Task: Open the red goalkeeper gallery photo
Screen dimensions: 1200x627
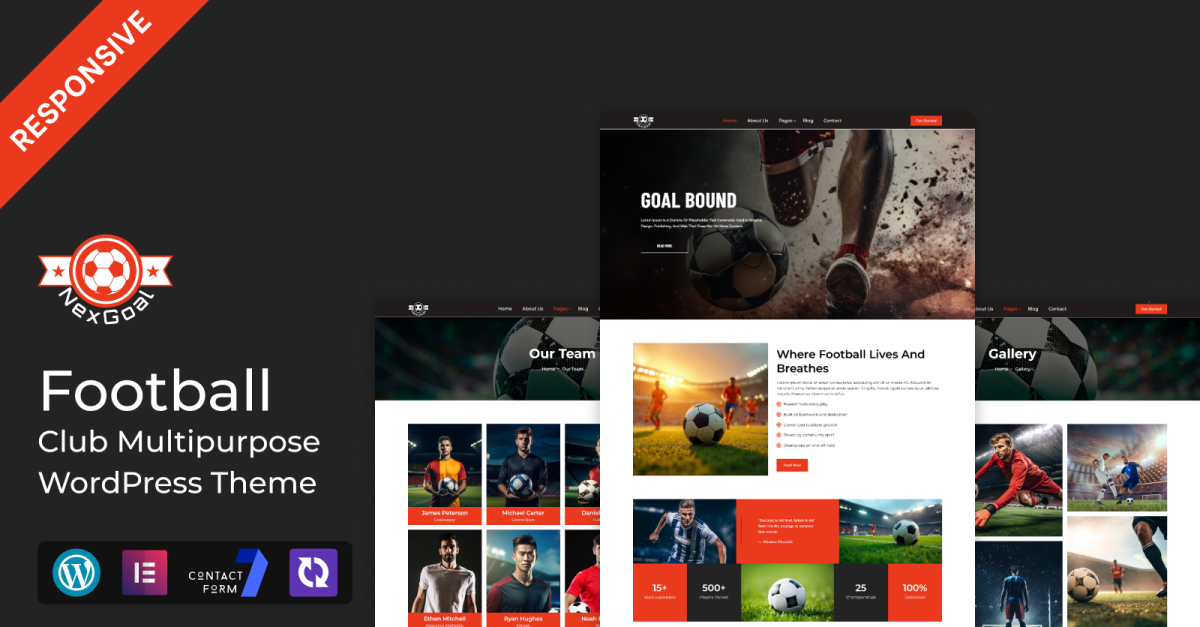Action: [1018, 480]
